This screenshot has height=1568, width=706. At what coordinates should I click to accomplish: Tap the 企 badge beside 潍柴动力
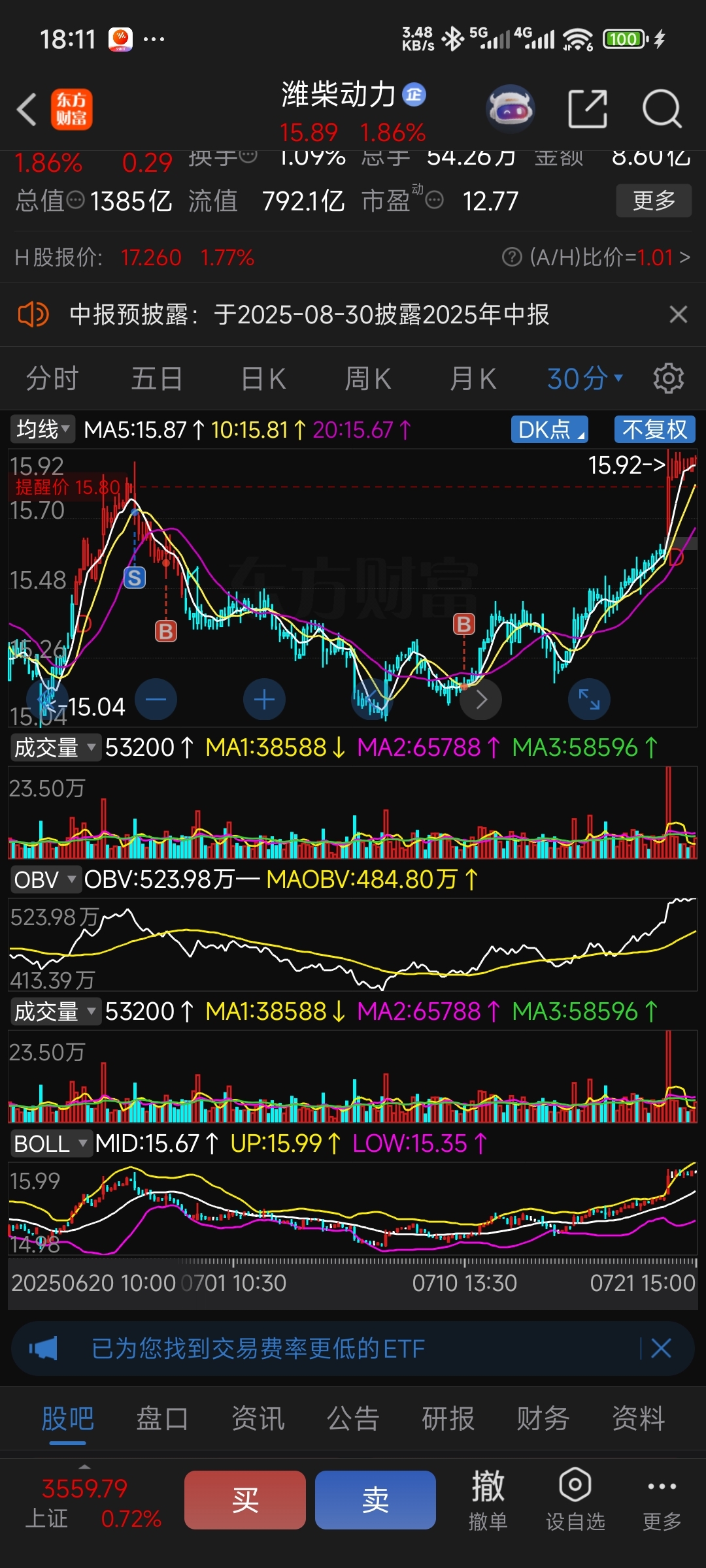[414, 95]
